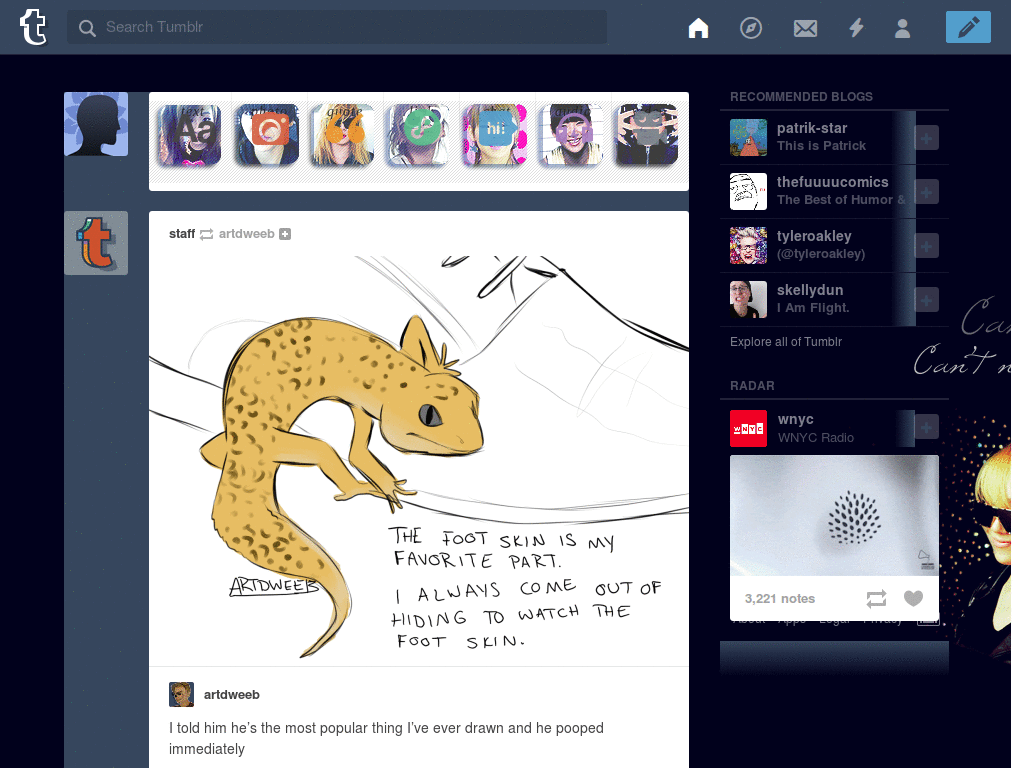Click 'This is Patrick' blog description
Screen dimensions: 1024x768
coord(822,146)
